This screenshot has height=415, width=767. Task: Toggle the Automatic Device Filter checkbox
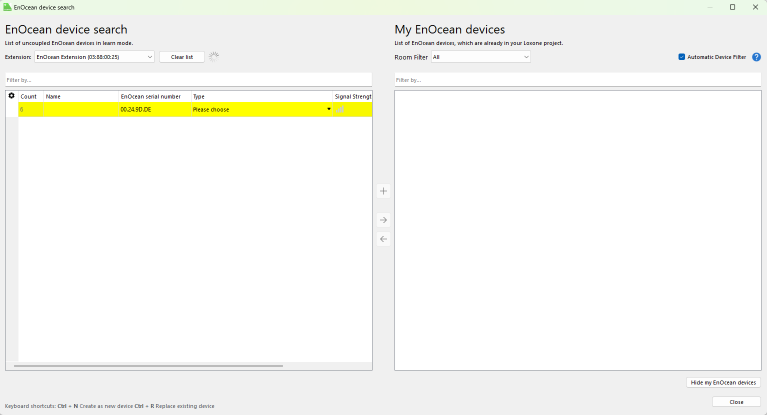coord(682,57)
